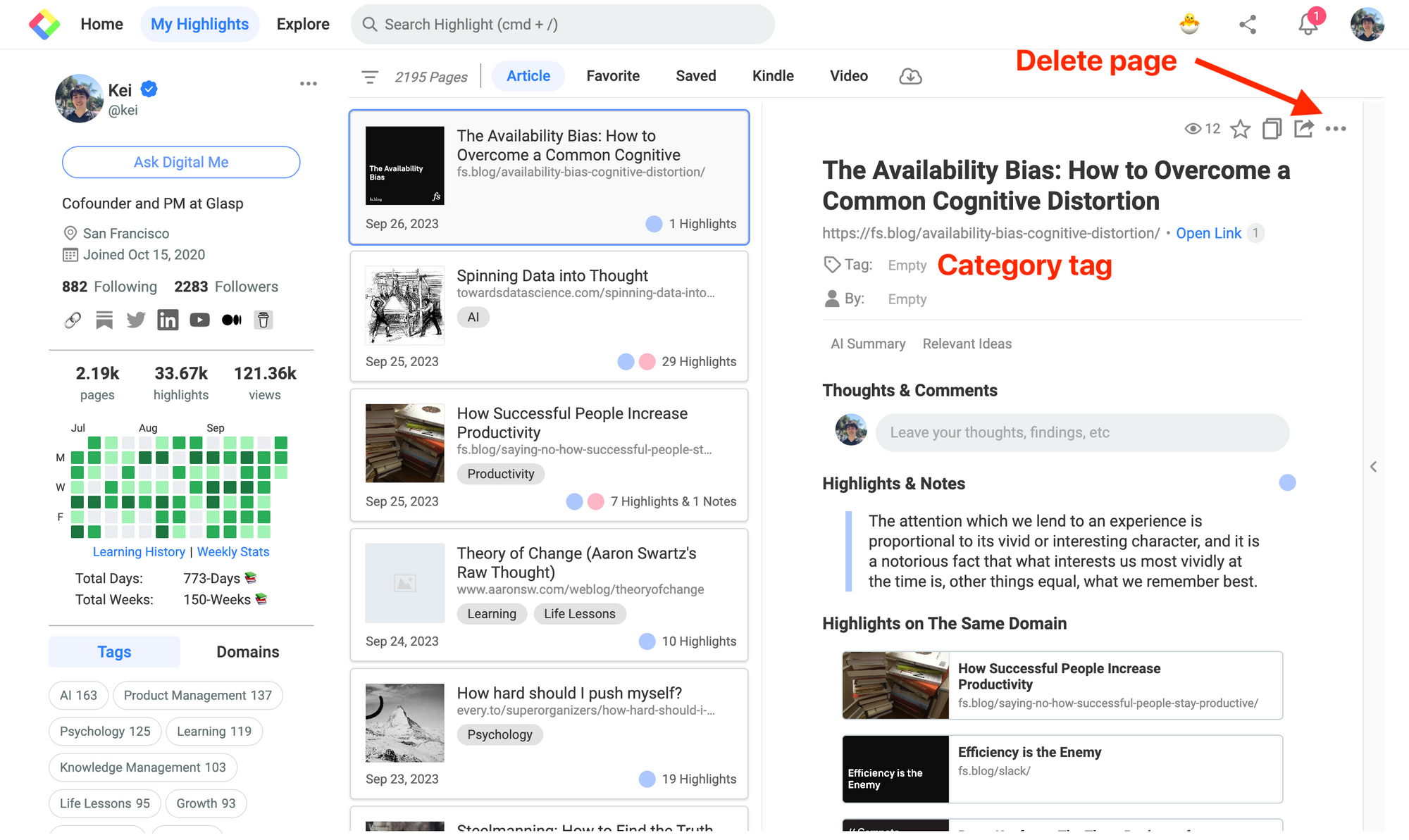
Task: Click the Leave your thoughts comment field
Action: pyautogui.click(x=1082, y=432)
